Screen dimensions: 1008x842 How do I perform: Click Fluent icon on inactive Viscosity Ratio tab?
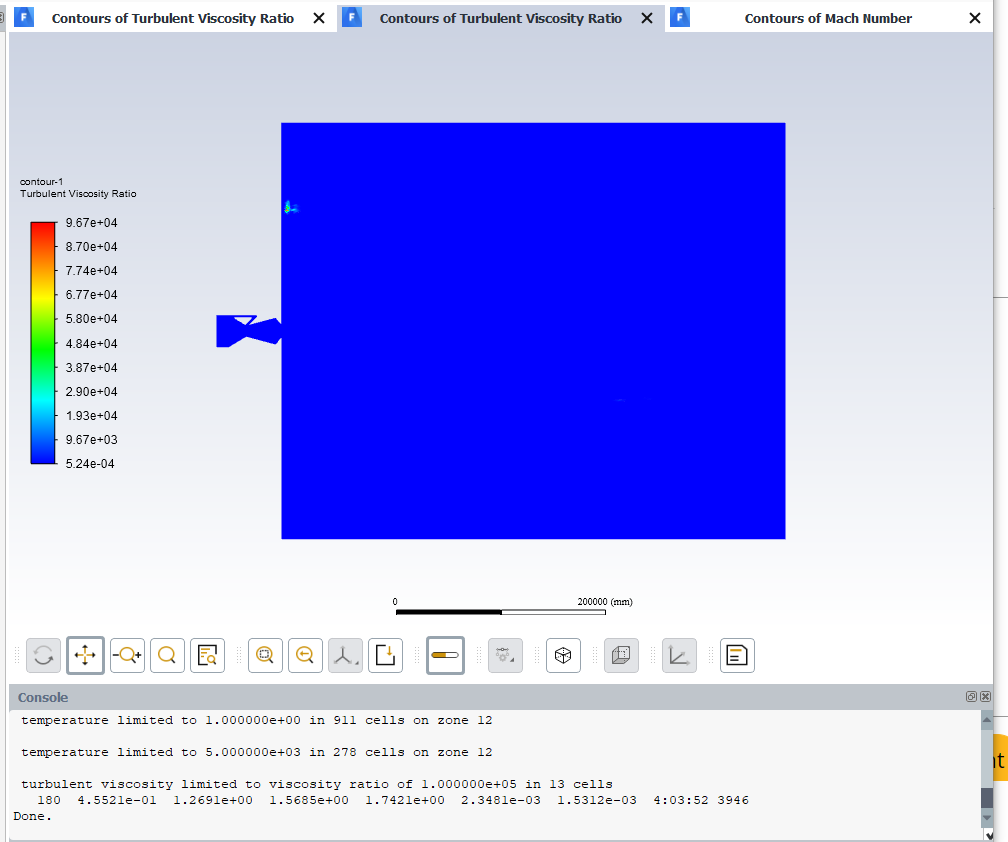[x=24, y=17]
